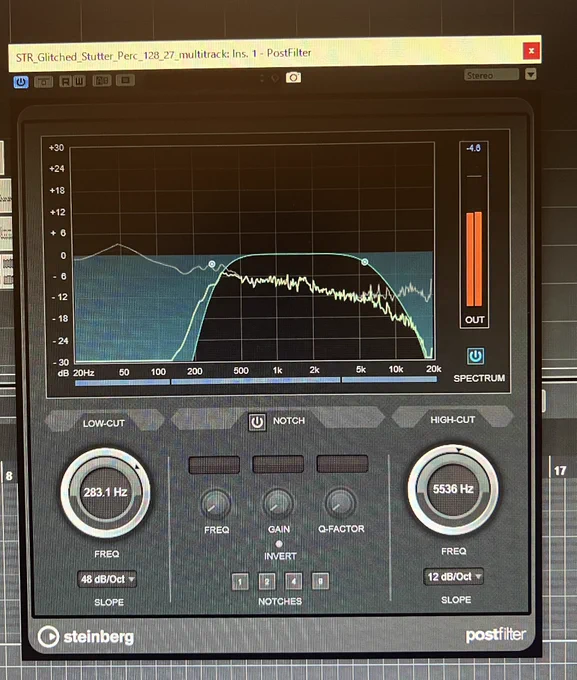The height and width of the screenshot is (680, 577).
Task: Click the low-cut handle on the curve
Action: click(212, 264)
